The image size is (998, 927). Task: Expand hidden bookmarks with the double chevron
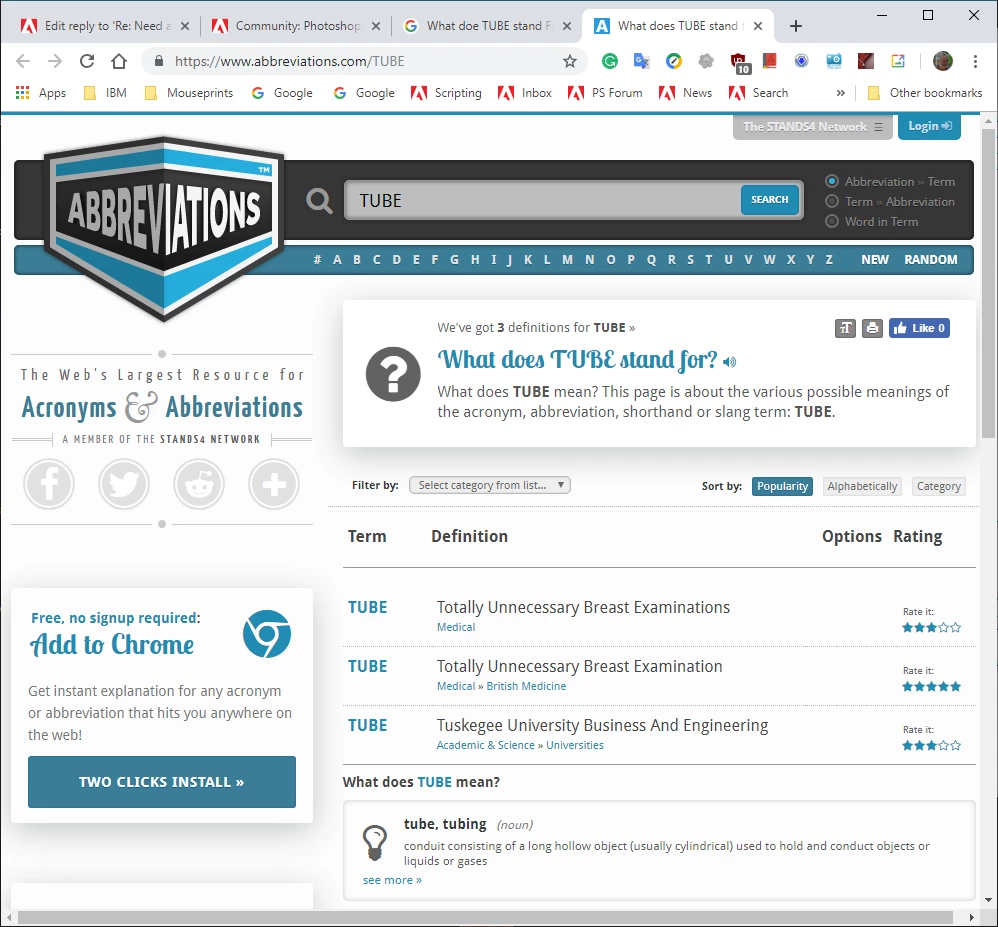coord(841,93)
